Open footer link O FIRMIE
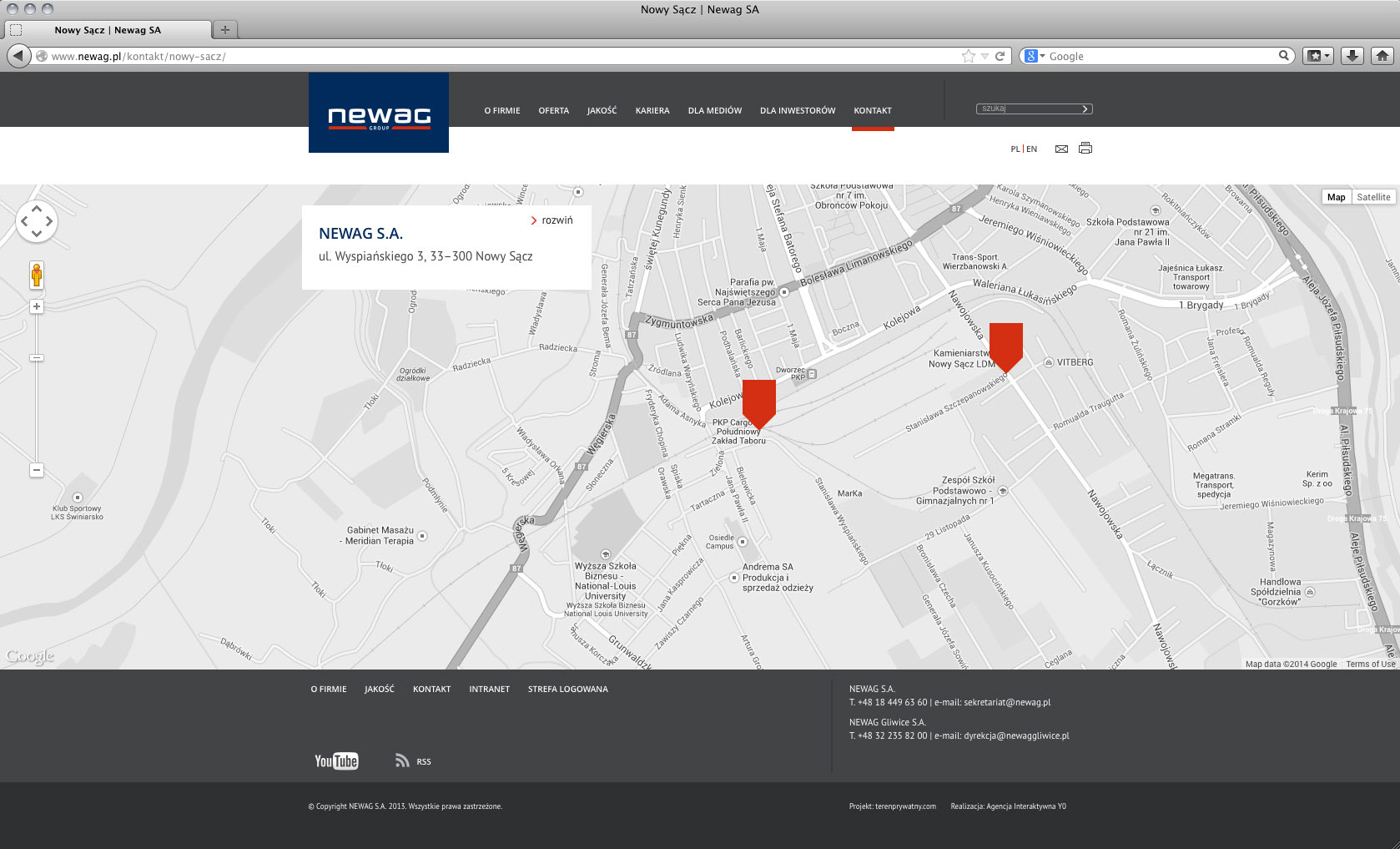Image resolution: width=1400 pixels, height=849 pixels. point(329,690)
